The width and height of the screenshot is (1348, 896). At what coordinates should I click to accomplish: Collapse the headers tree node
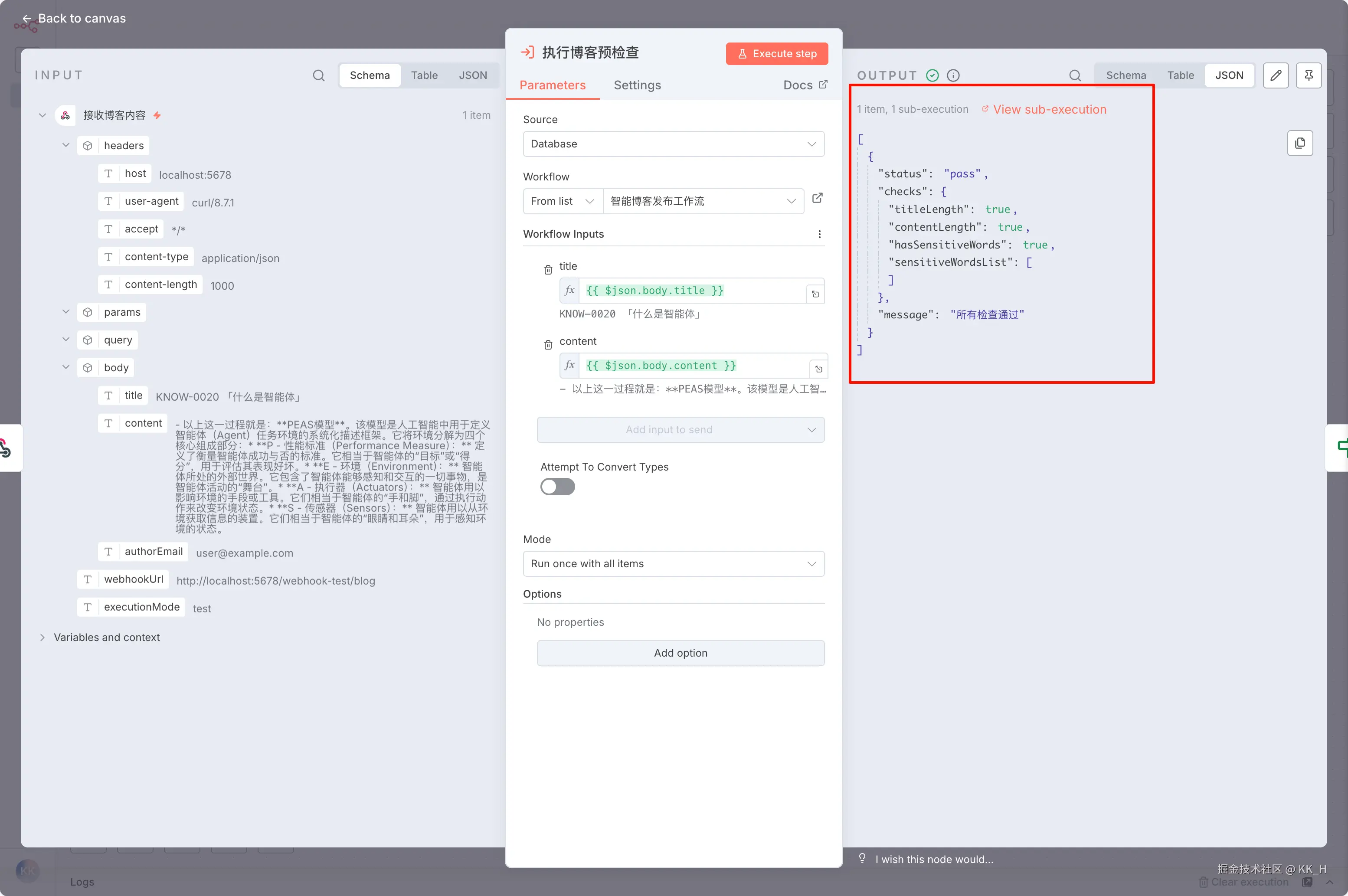(66, 145)
